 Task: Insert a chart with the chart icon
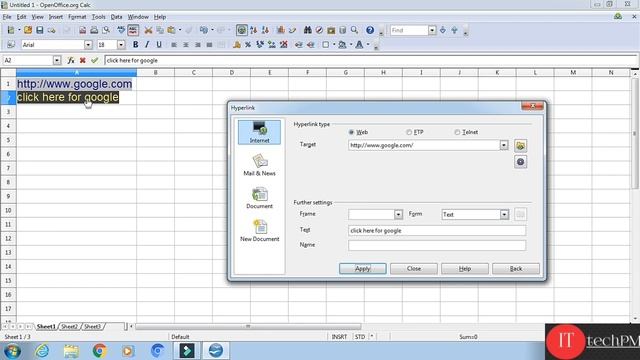click(281, 30)
